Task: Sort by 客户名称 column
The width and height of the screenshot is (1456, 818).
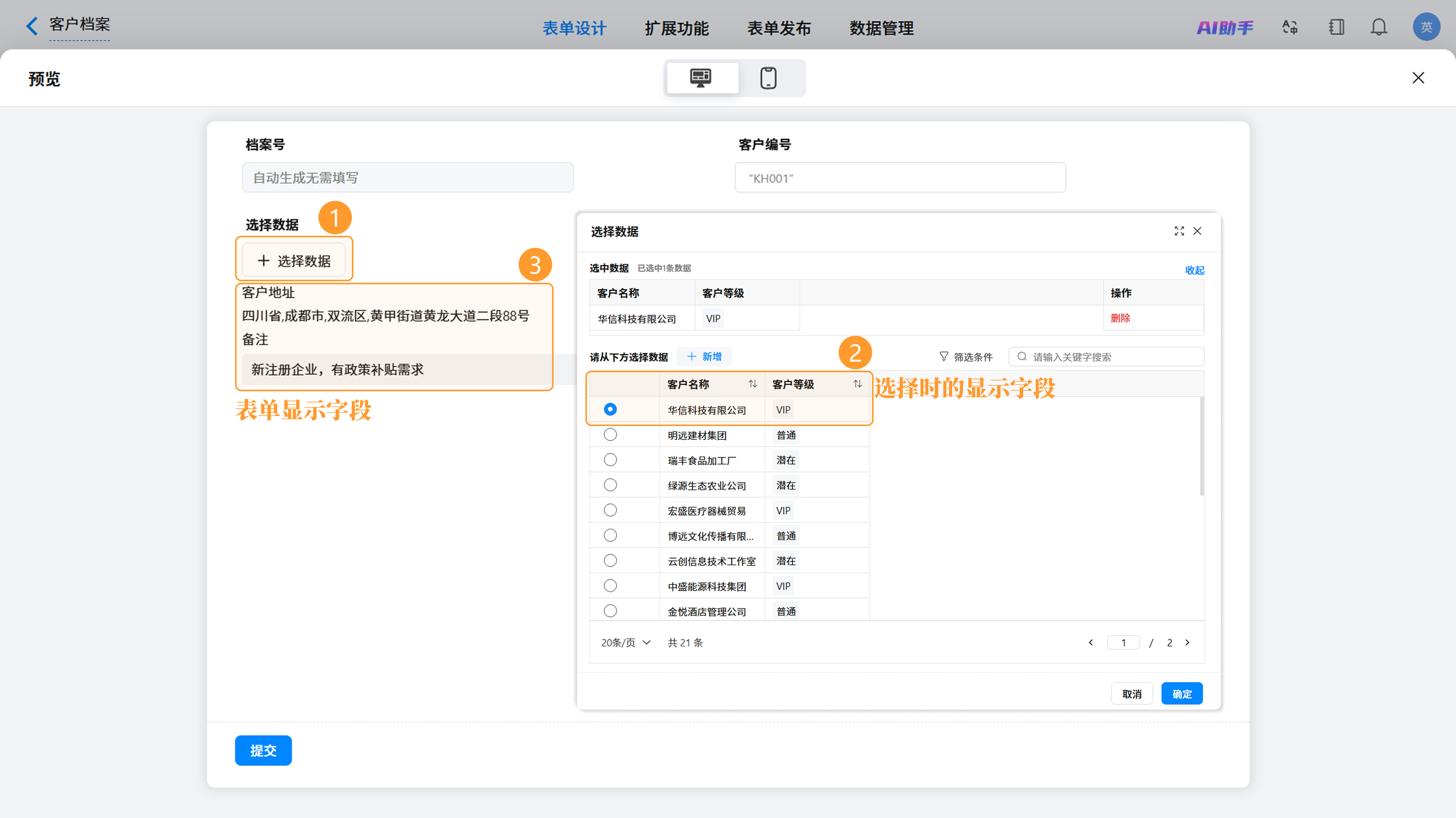Action: [752, 384]
